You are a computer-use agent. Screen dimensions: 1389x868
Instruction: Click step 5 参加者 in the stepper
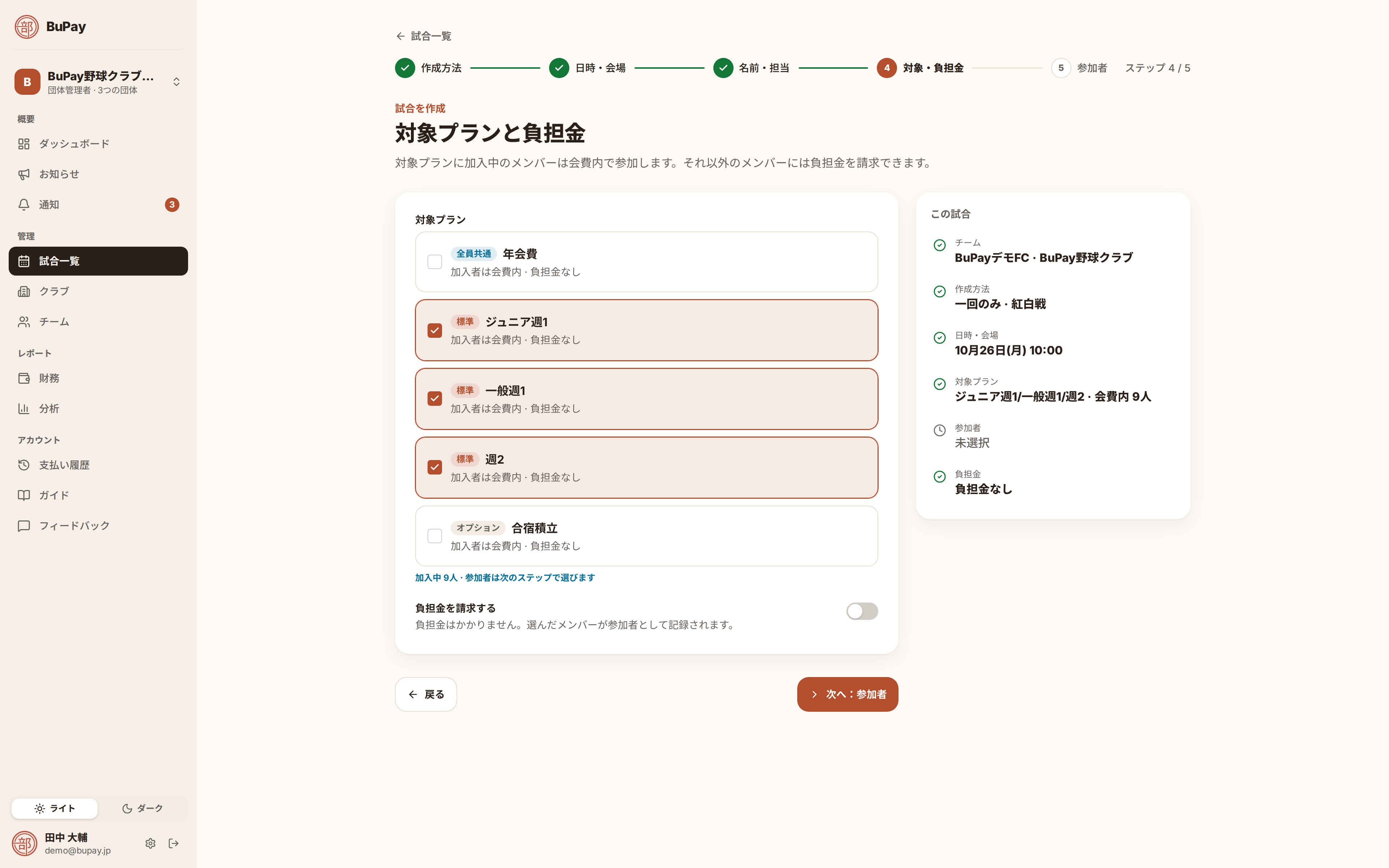(x=1079, y=68)
